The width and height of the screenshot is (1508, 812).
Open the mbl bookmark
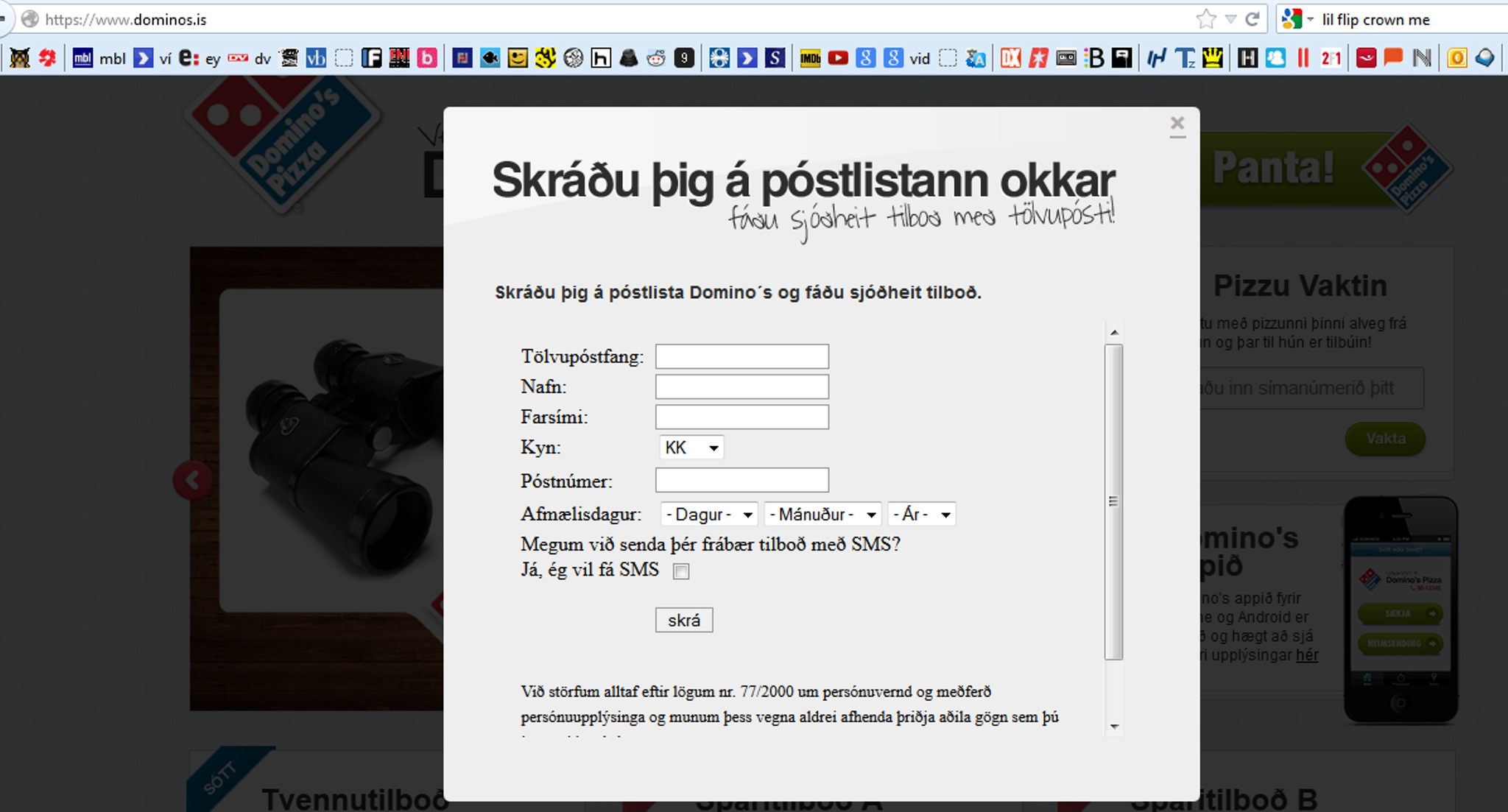click(x=99, y=58)
